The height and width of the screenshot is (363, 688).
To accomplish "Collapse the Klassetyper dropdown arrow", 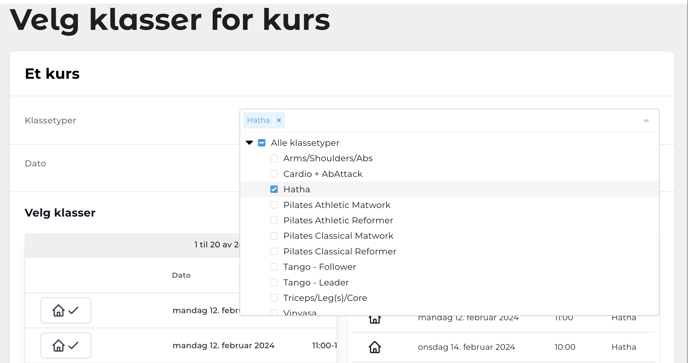I will coord(646,121).
